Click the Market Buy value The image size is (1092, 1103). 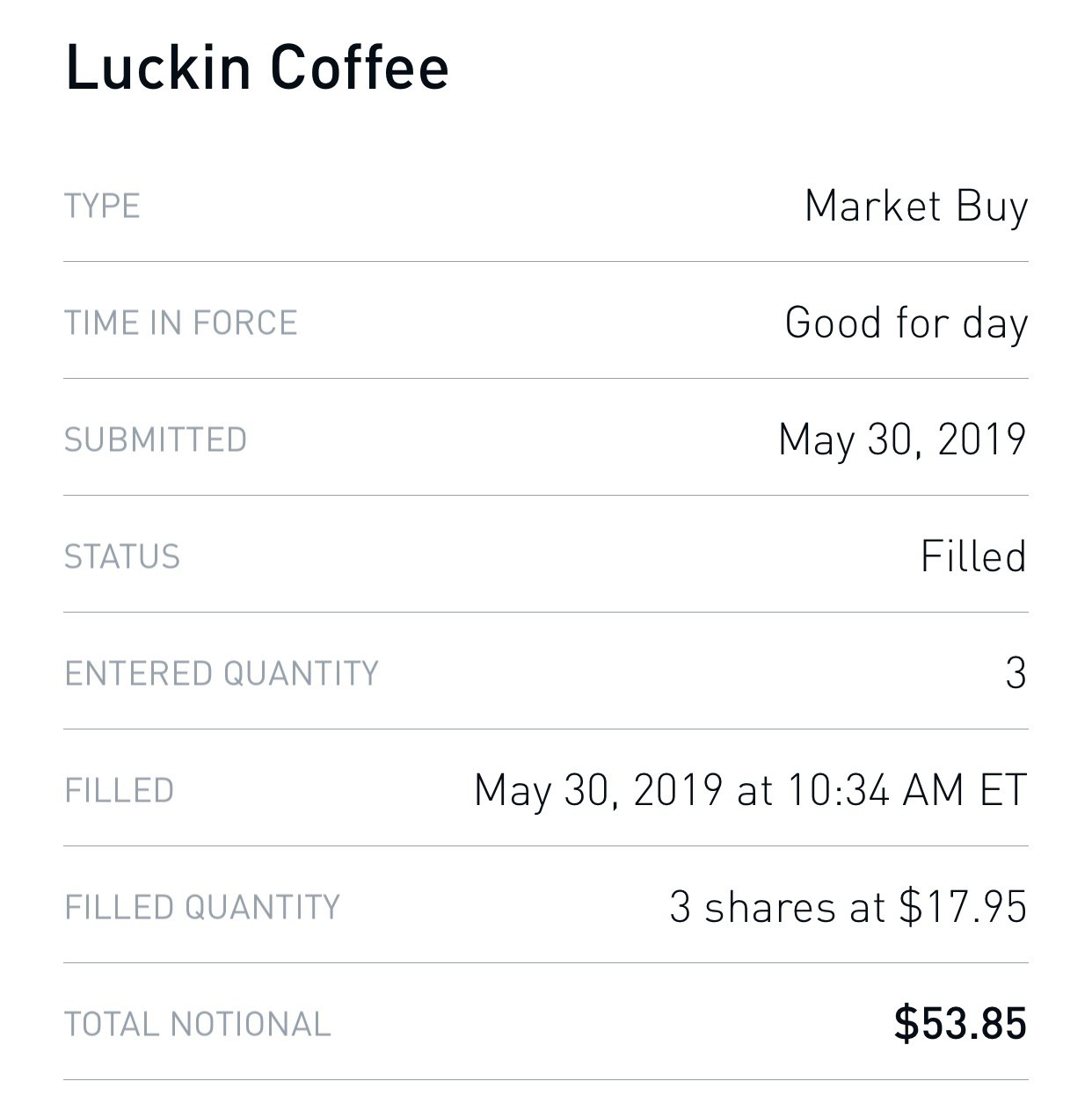(x=915, y=207)
